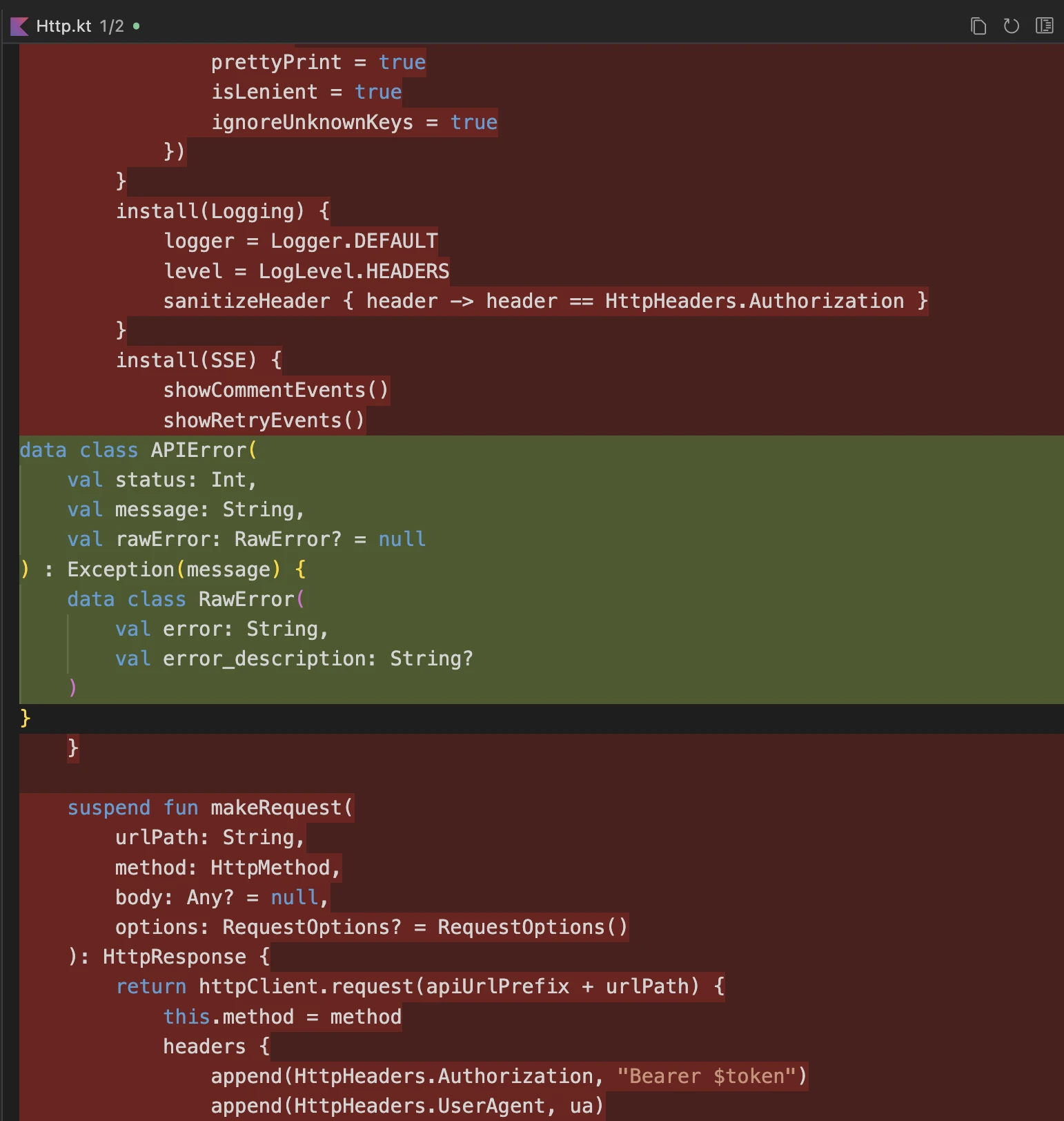Screen dimensions: 1064x1121
Task: Toggle the side-by-side diff view icon
Action: [x=1044, y=26]
